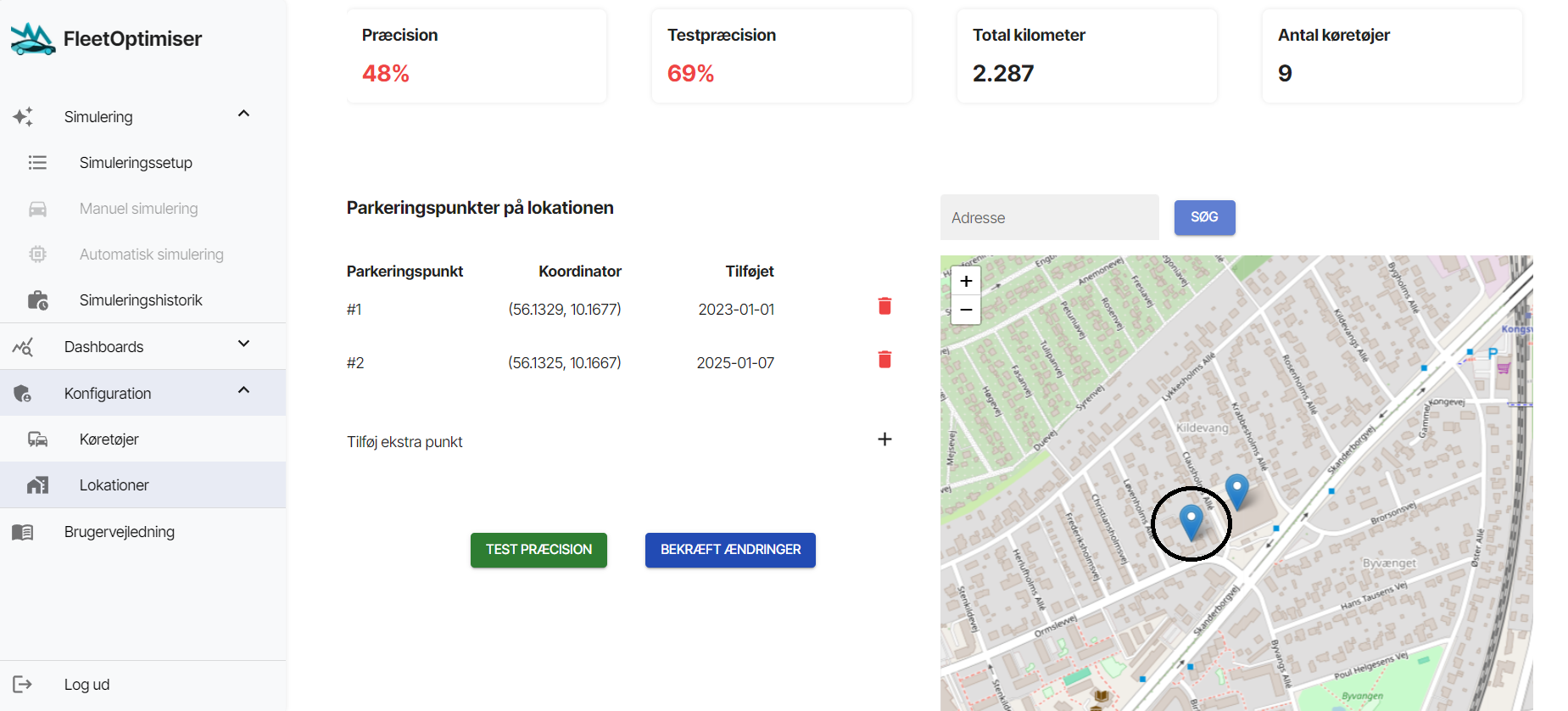Viewport: 1568px width, 711px height.
Task: Delete parking point #2 with trash icon
Action: coord(884,360)
